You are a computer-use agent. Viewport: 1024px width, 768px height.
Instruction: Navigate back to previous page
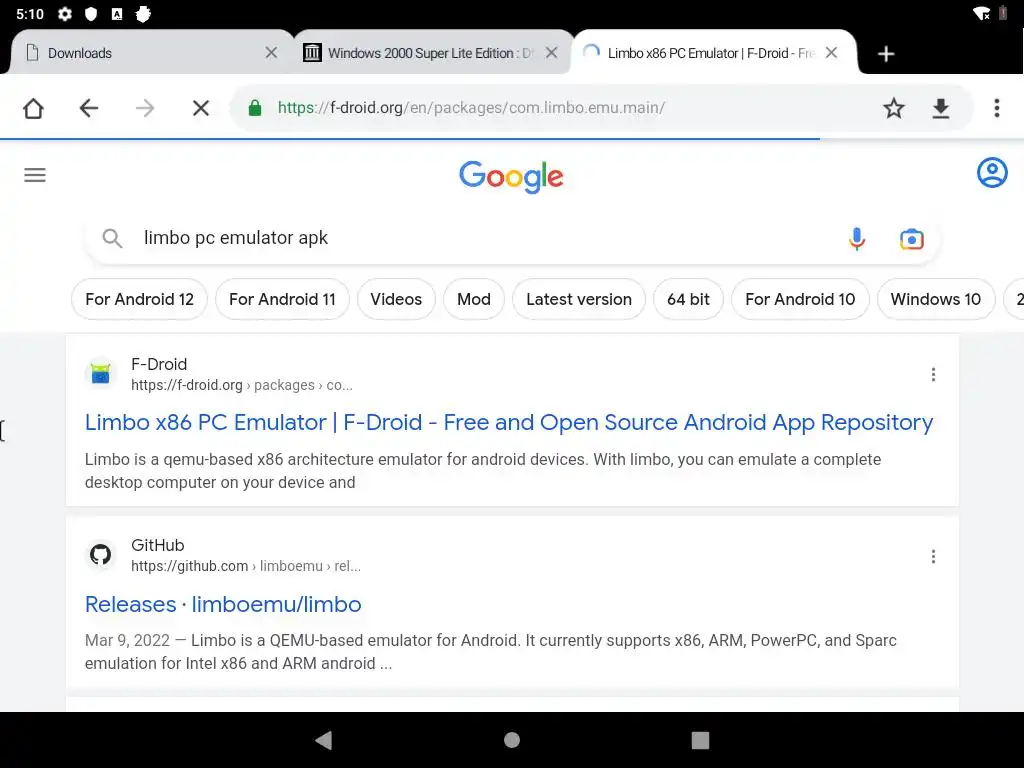pyautogui.click(x=89, y=108)
